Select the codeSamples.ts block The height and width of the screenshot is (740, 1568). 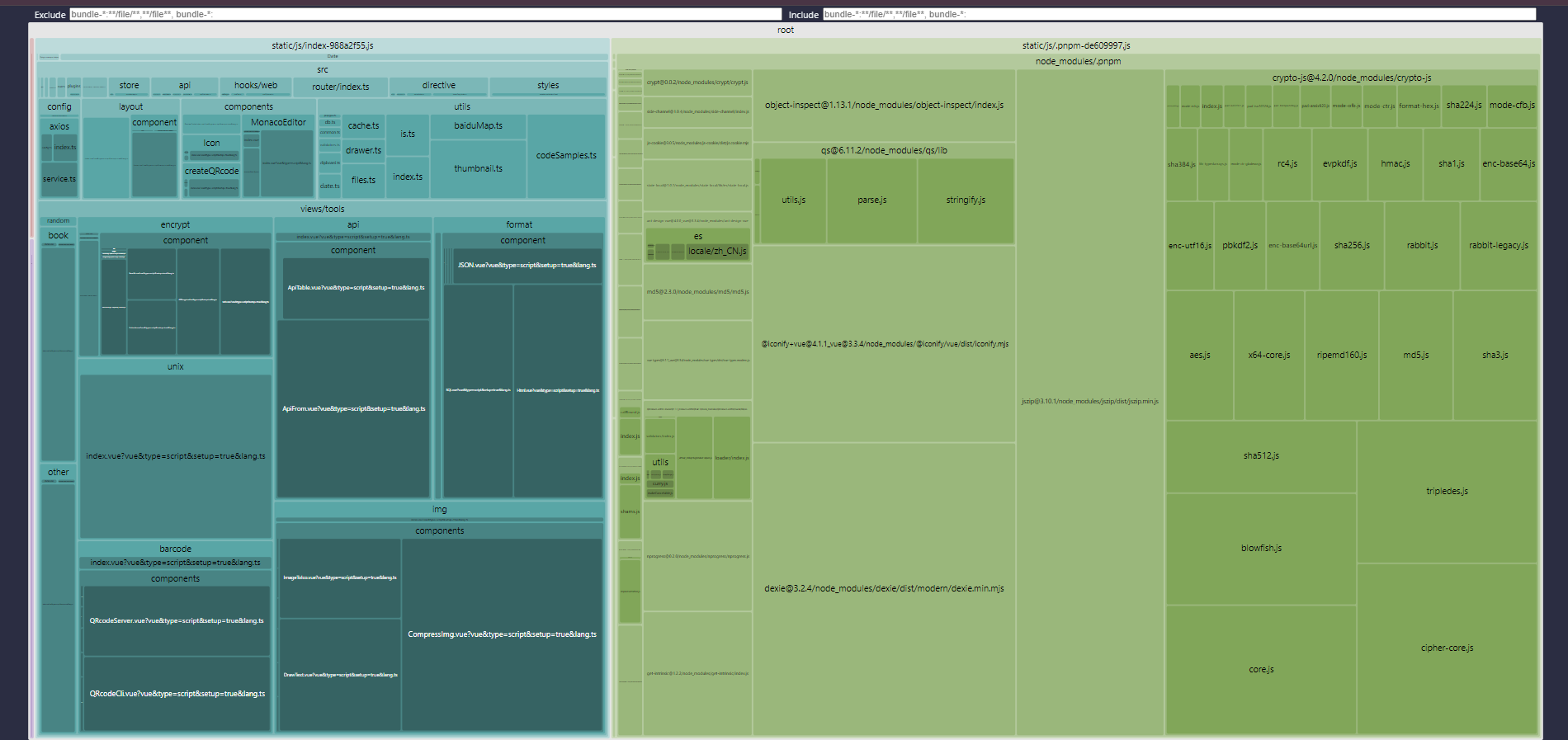pos(565,155)
